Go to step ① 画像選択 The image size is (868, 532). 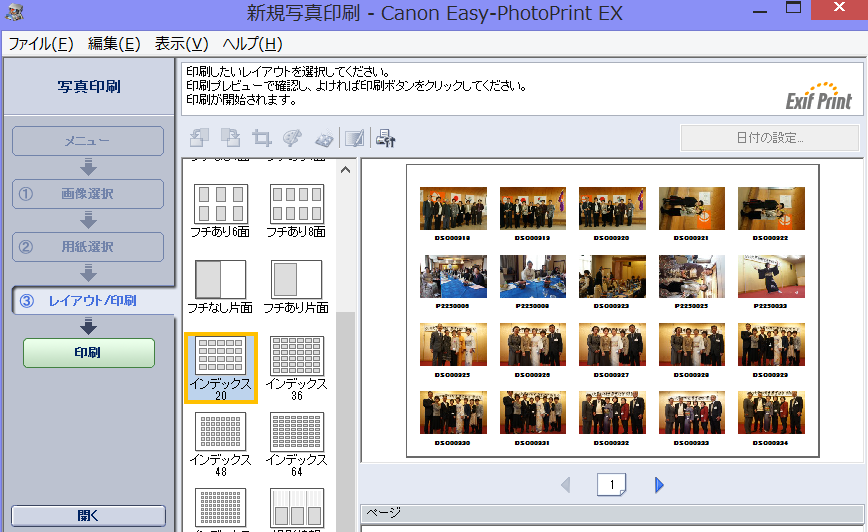[88, 194]
